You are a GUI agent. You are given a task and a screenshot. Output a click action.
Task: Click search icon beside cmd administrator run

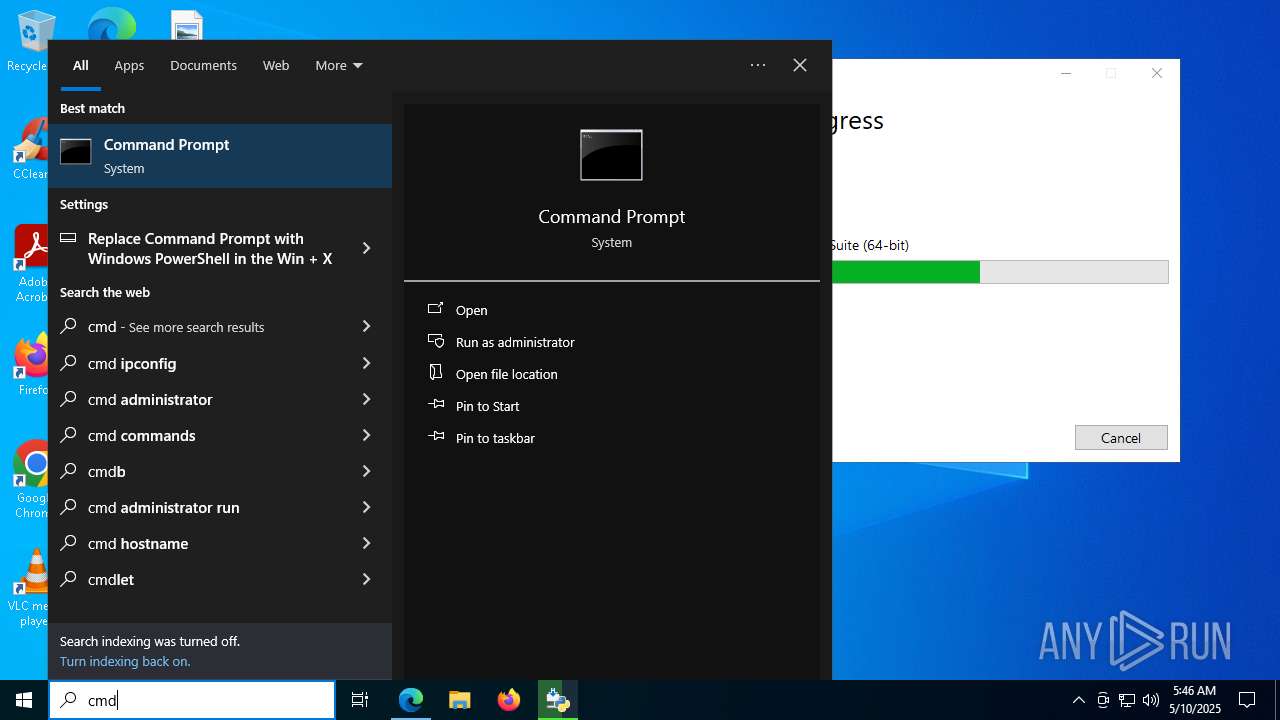(x=68, y=507)
